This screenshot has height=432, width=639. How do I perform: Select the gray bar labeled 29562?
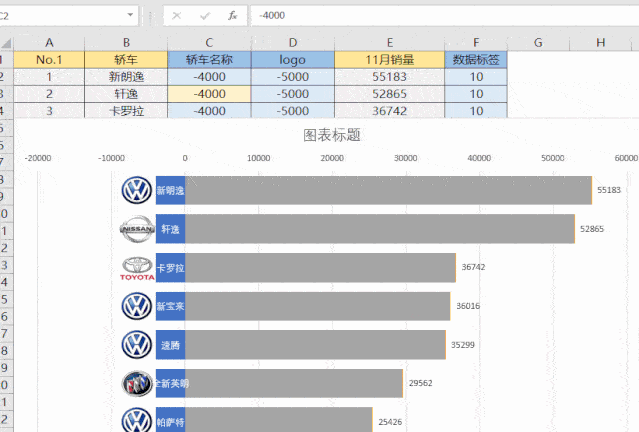click(x=294, y=384)
